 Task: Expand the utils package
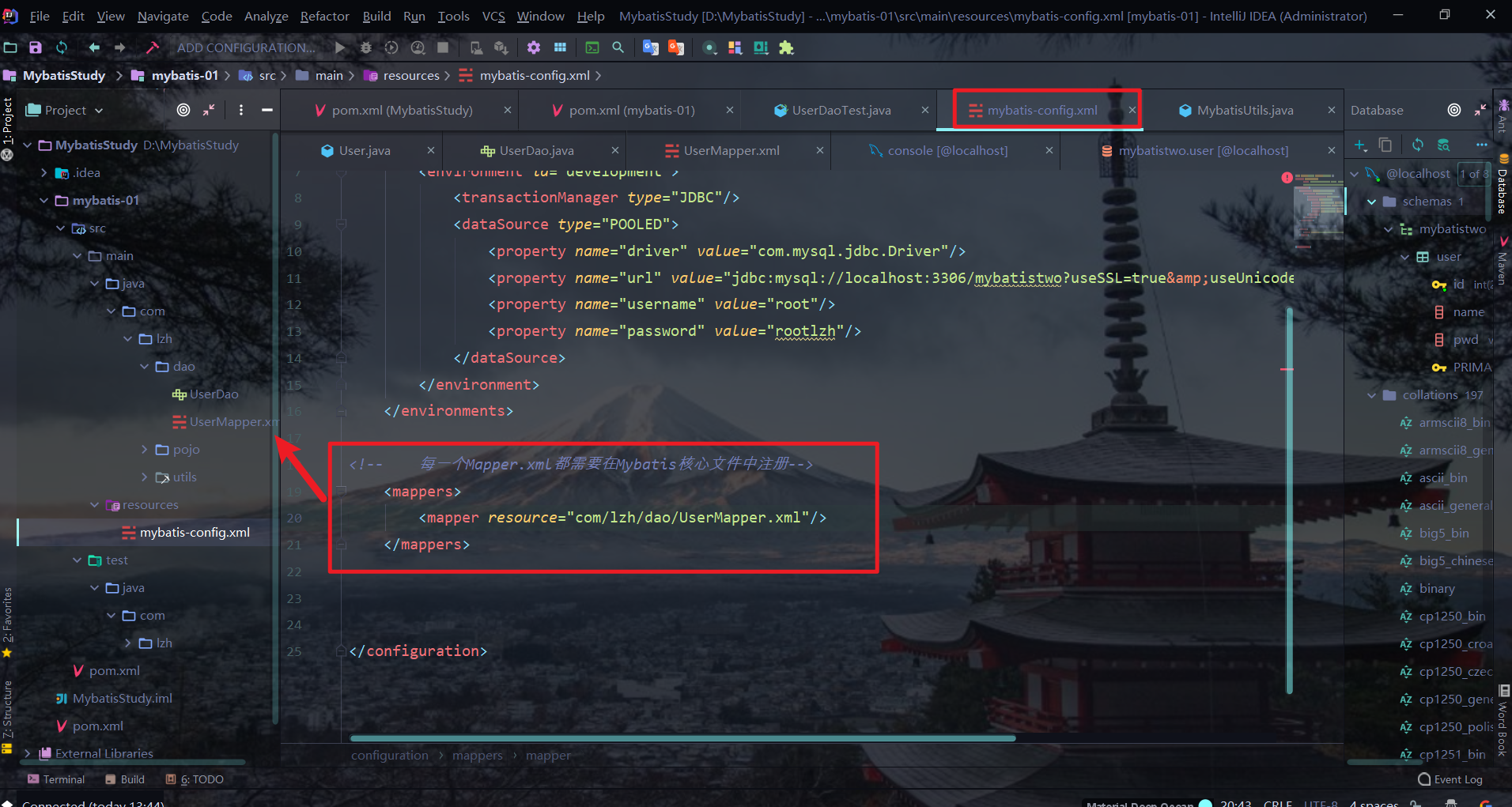145,477
